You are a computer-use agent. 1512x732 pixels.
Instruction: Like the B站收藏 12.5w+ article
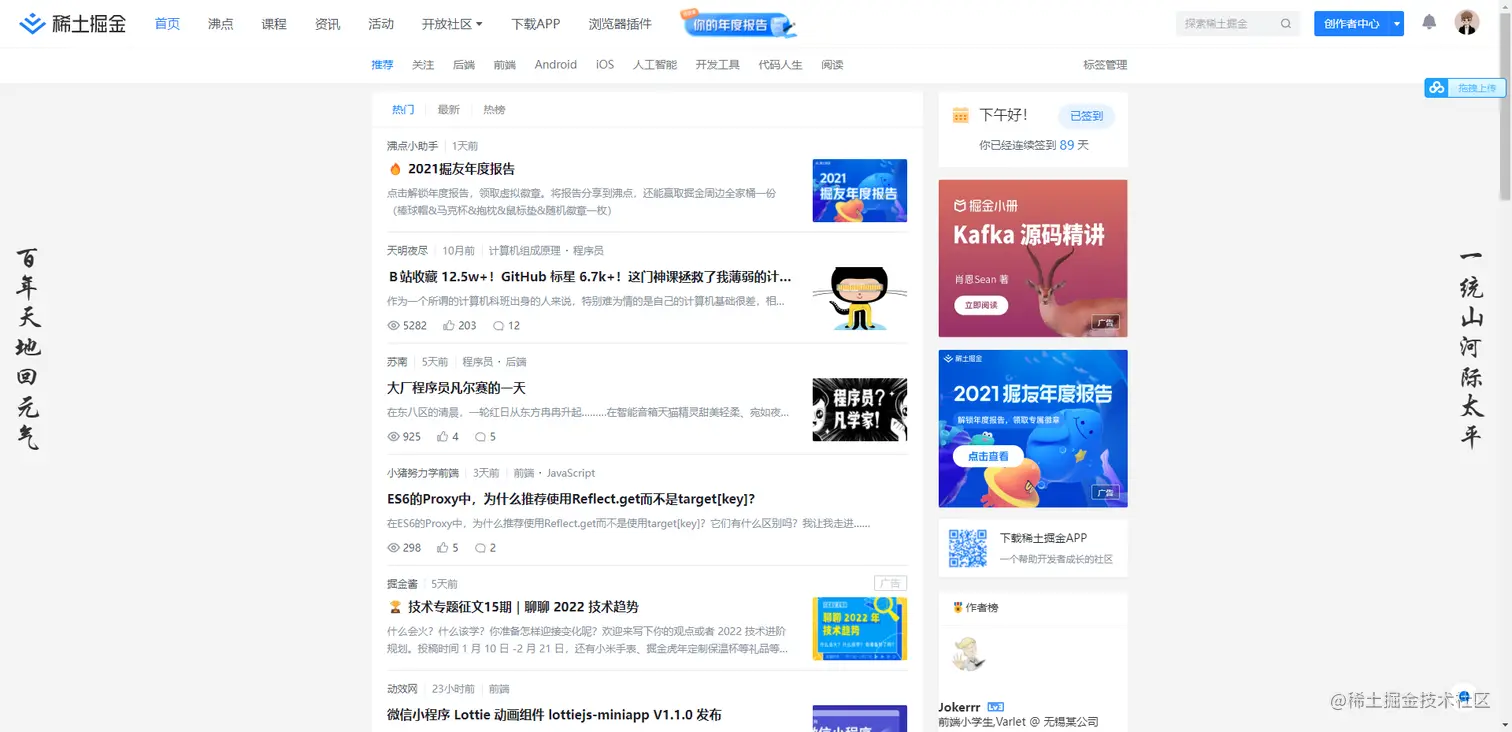[449, 325]
